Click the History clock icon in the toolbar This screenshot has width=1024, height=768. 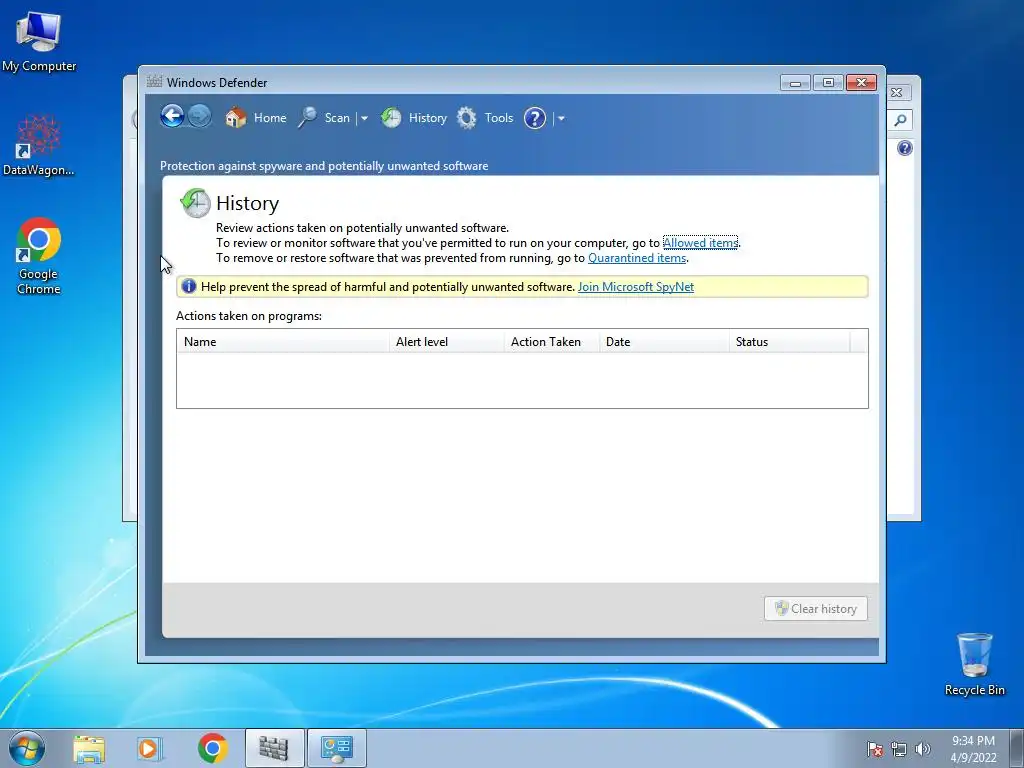coord(391,118)
